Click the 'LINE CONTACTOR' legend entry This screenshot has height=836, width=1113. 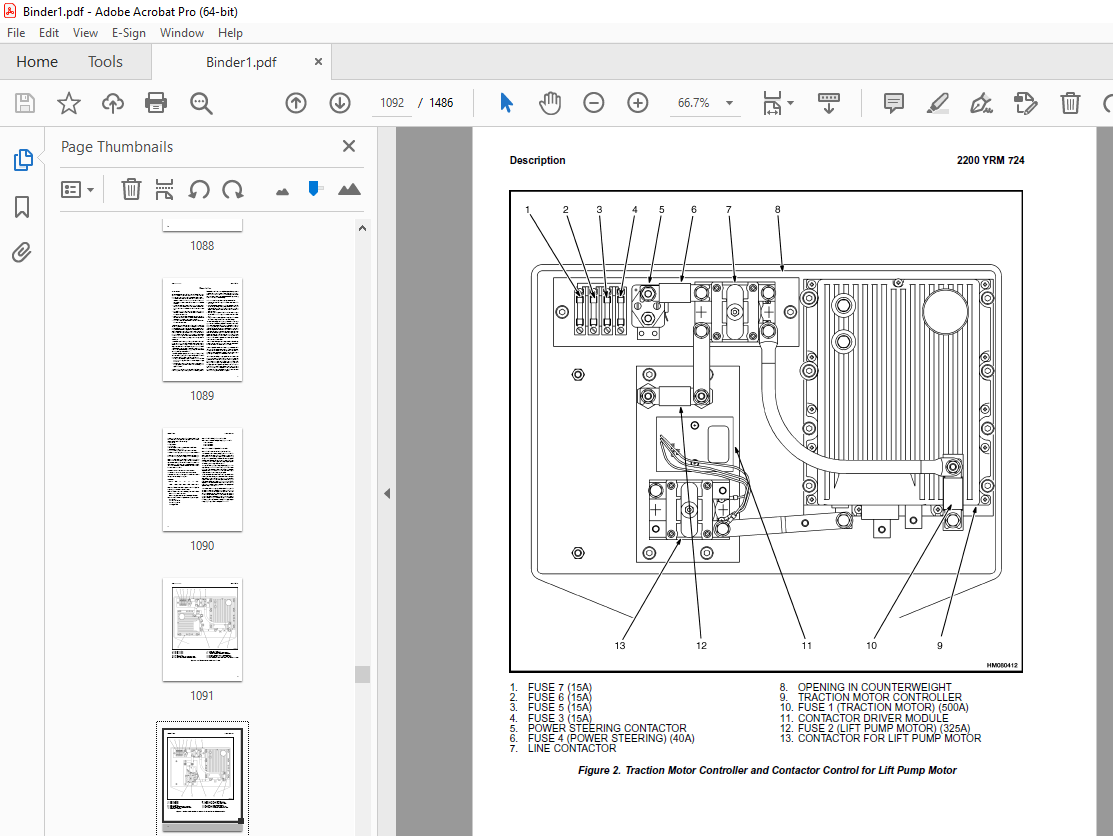click(x=571, y=748)
